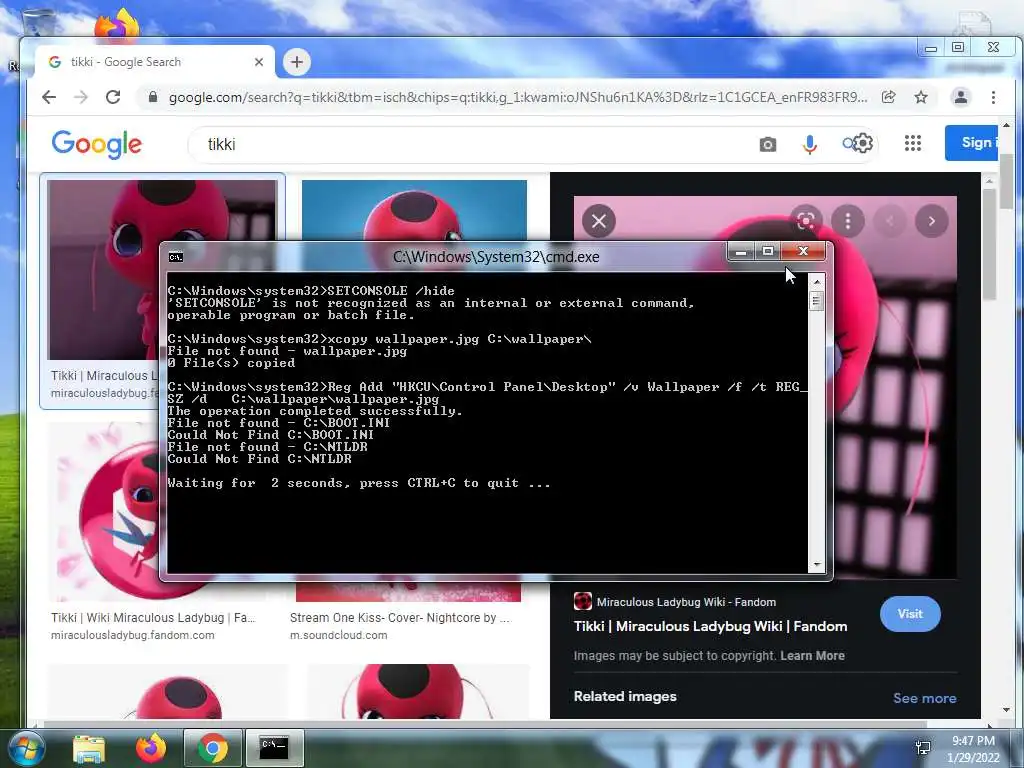Start voice search with the microphone

810,144
